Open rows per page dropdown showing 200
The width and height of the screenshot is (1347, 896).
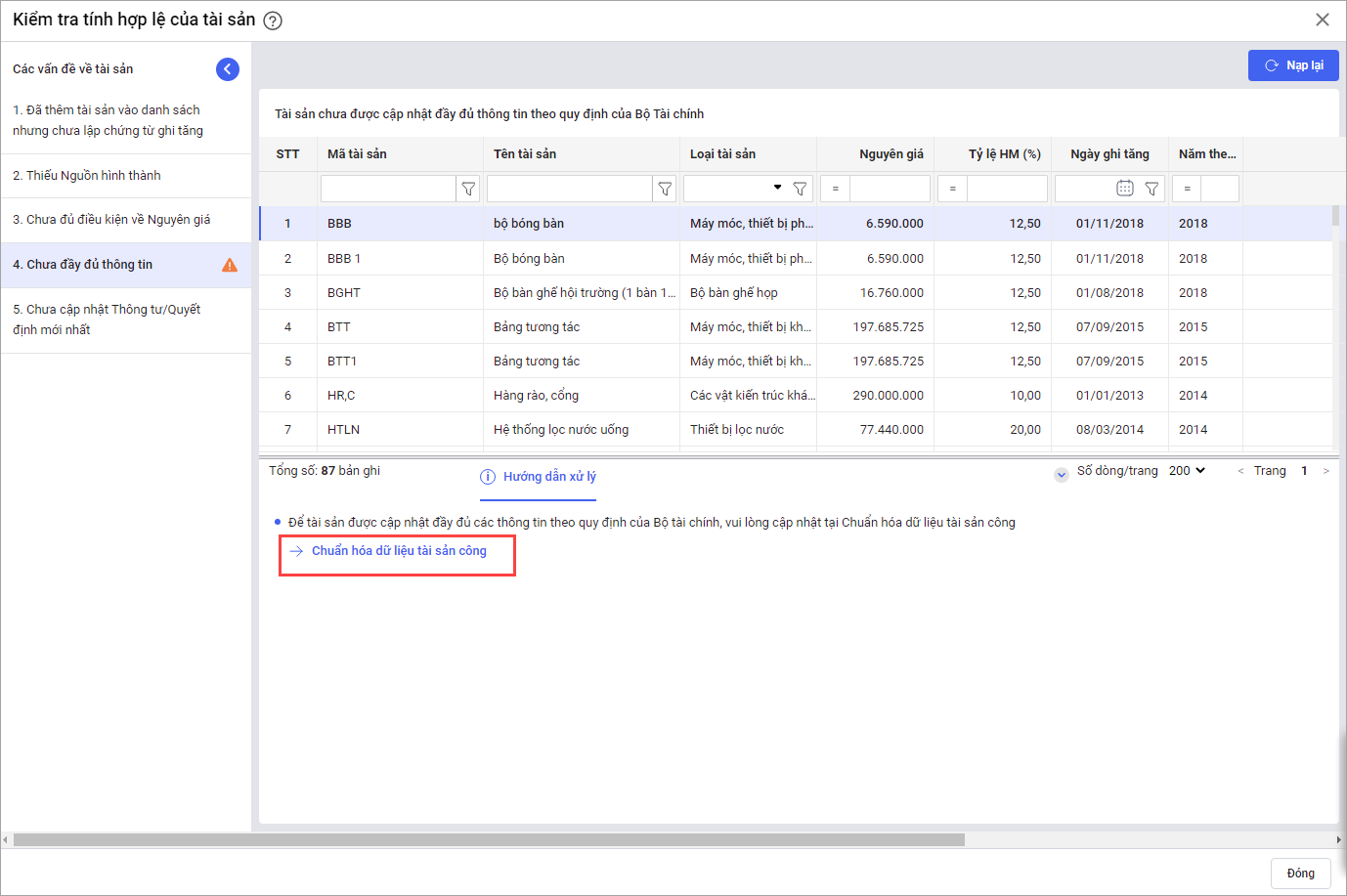coord(1187,471)
